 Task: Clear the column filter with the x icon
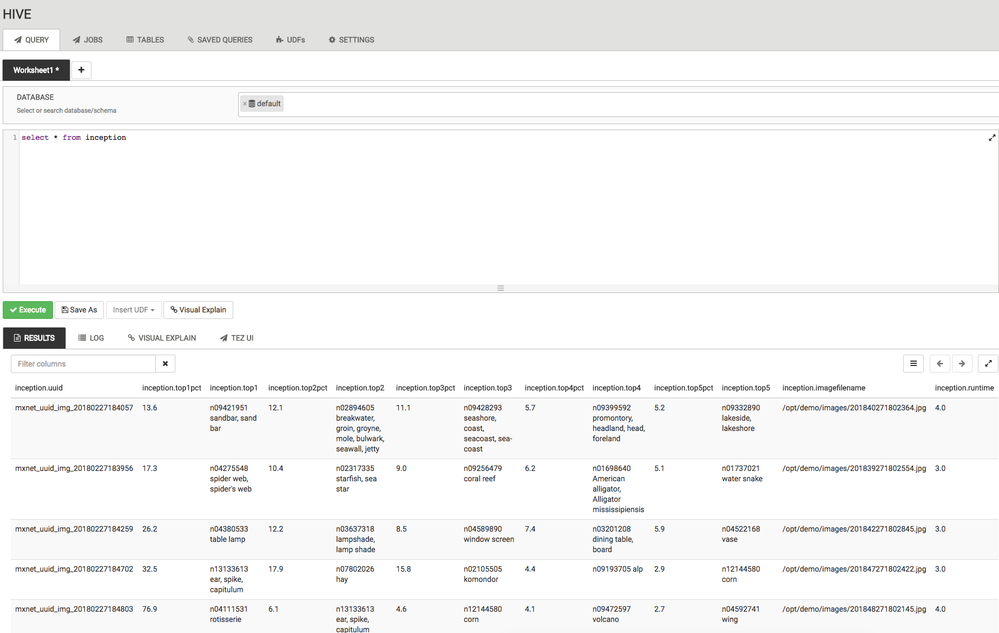click(165, 364)
